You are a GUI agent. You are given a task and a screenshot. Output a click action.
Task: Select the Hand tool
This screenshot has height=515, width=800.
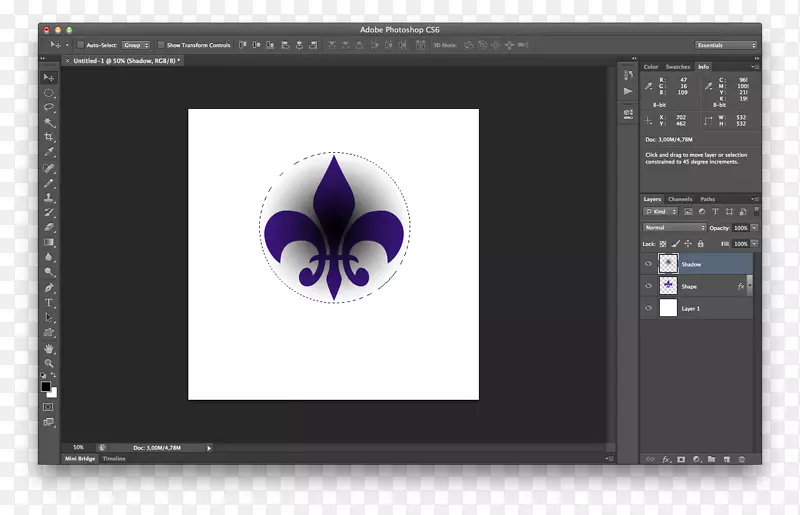(x=48, y=348)
